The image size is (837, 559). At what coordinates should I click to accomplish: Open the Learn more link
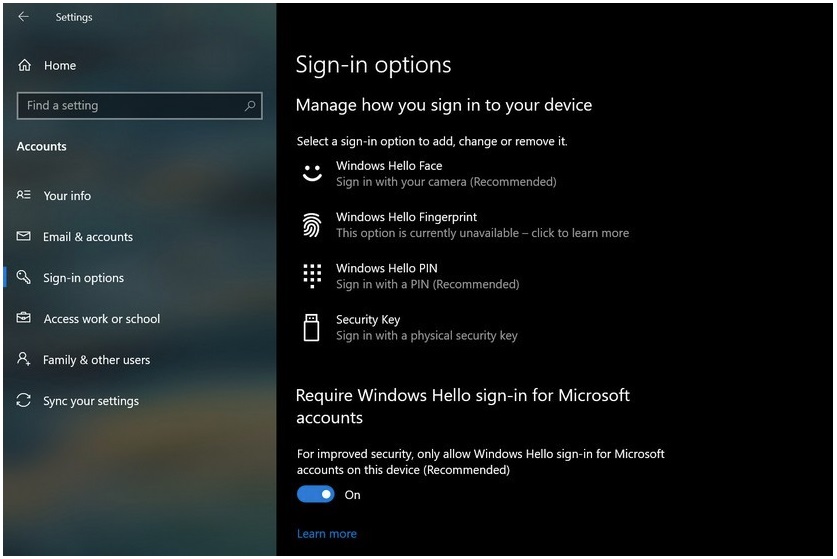click(327, 533)
